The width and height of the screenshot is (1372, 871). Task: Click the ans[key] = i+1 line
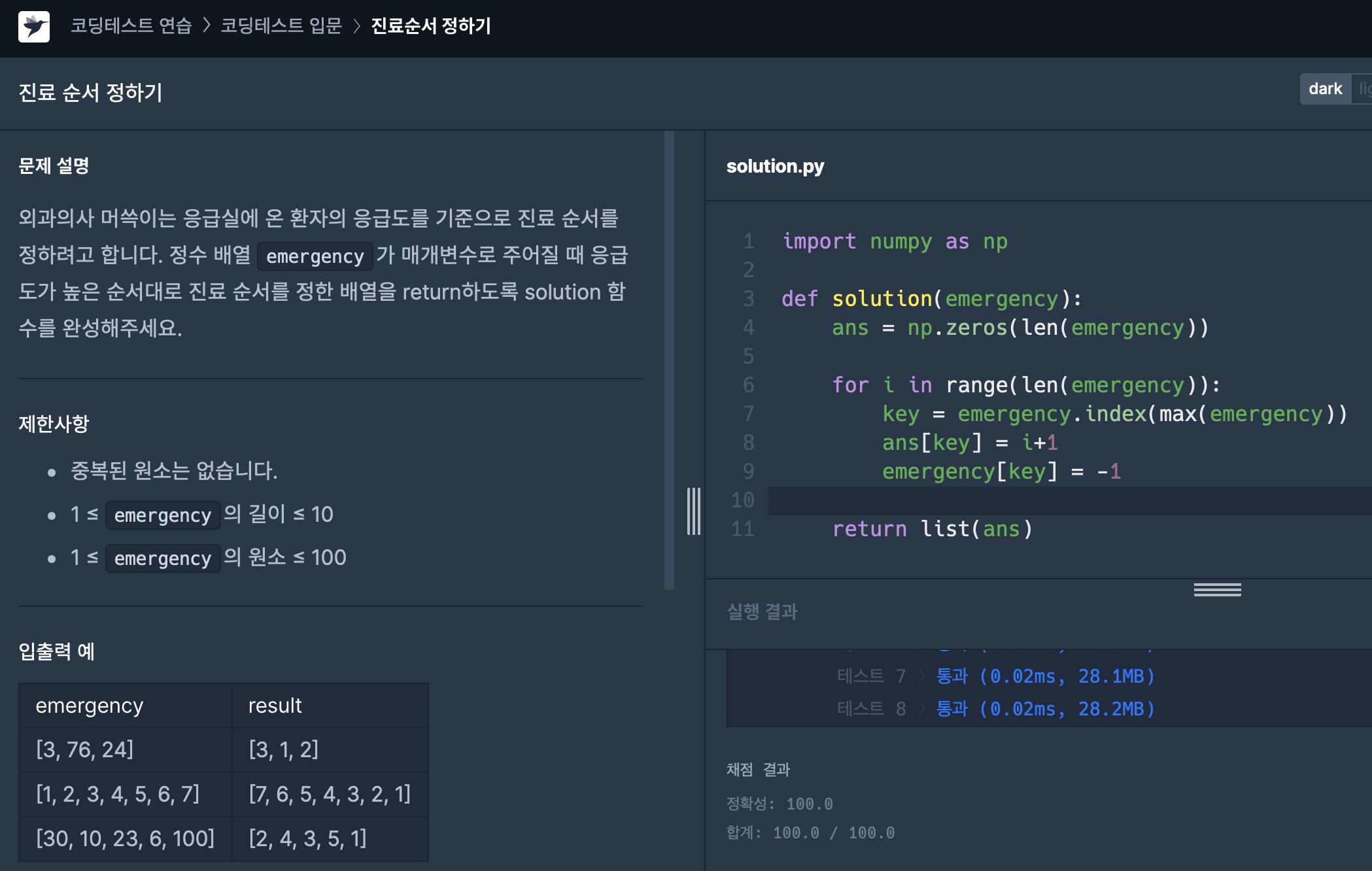[970, 443]
